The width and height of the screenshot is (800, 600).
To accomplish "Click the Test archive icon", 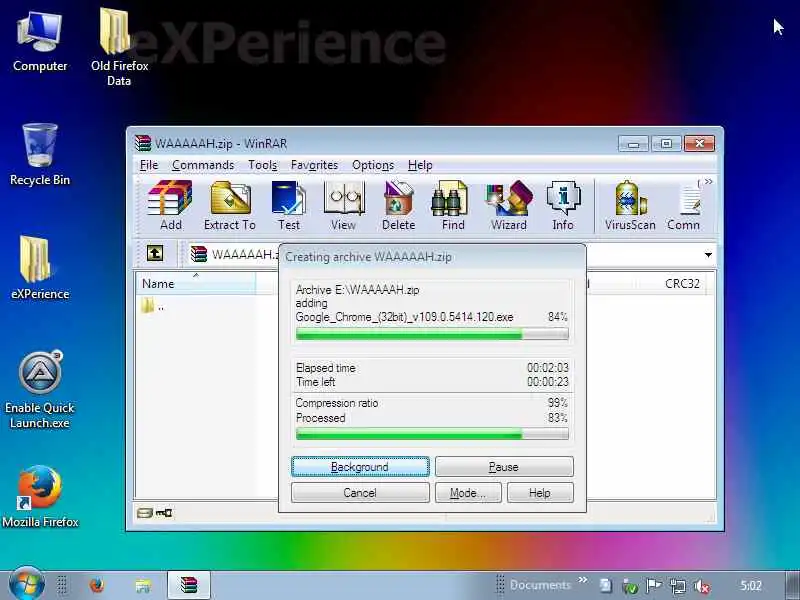I will (288, 205).
